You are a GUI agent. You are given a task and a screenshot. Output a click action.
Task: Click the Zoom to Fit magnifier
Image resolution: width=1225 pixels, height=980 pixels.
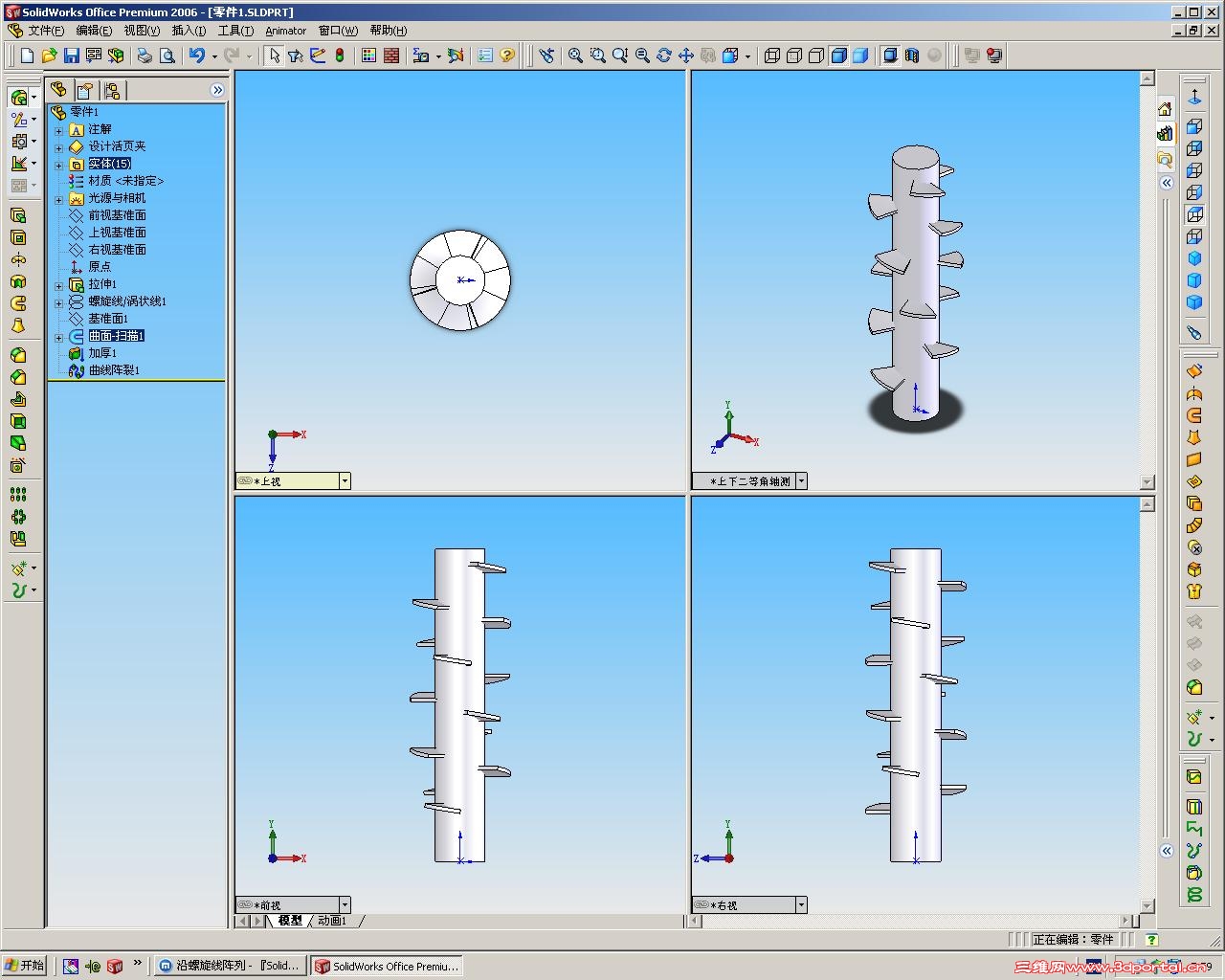point(576,56)
